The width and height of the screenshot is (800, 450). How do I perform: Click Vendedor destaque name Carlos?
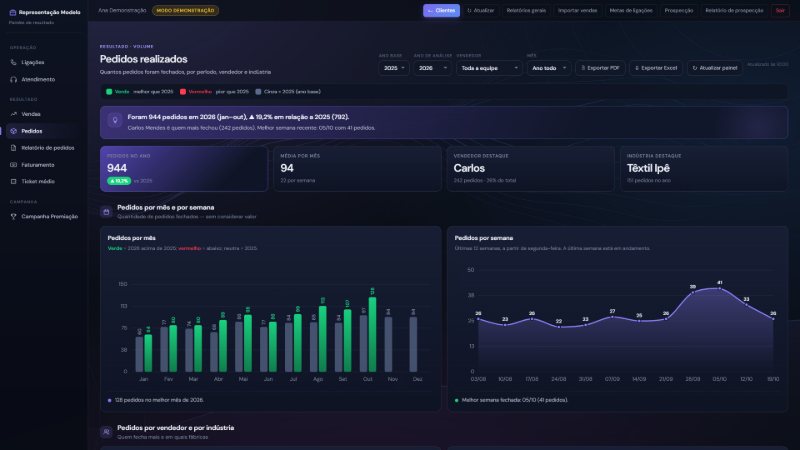tap(469, 168)
